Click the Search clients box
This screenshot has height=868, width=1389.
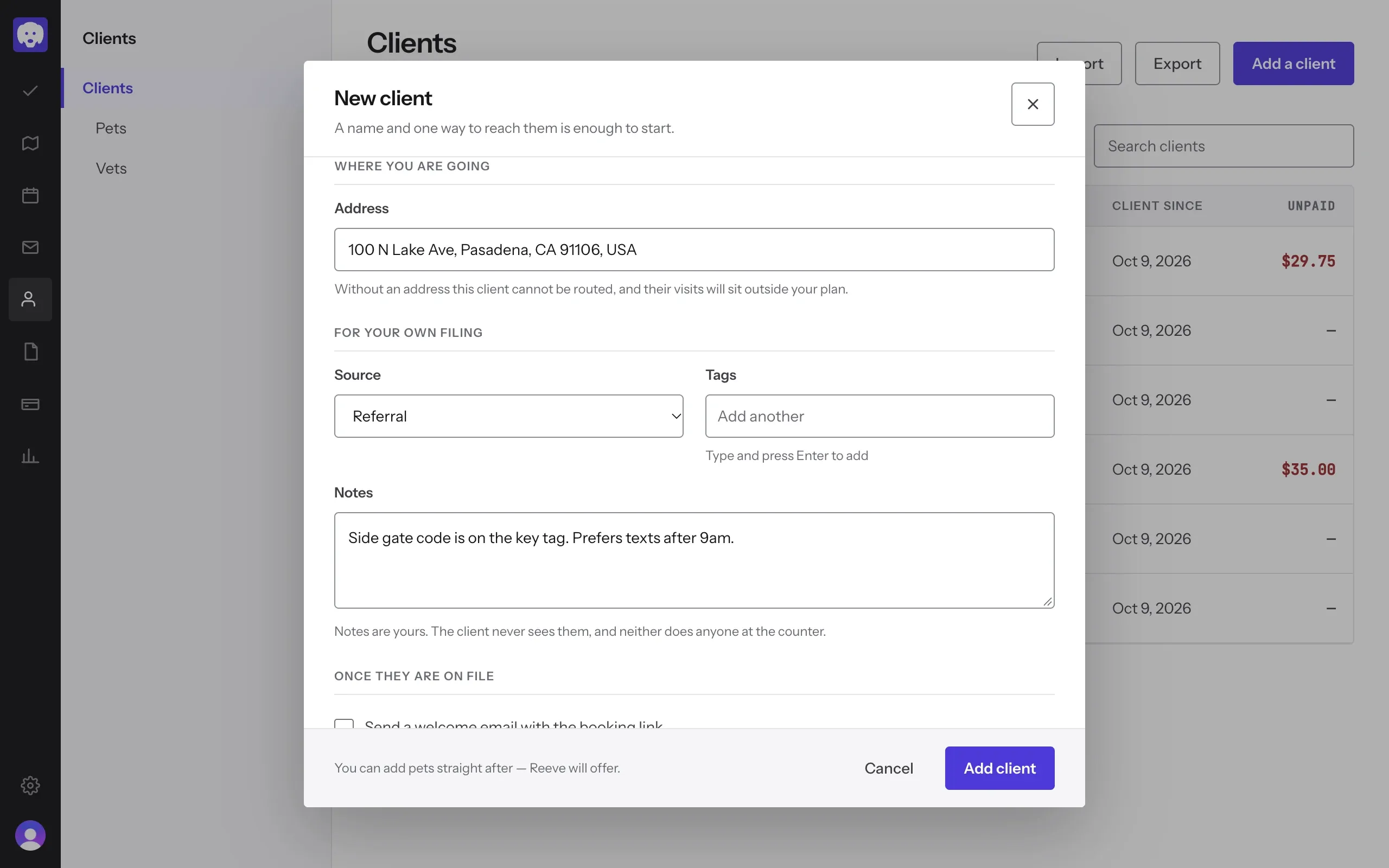tap(1223, 146)
